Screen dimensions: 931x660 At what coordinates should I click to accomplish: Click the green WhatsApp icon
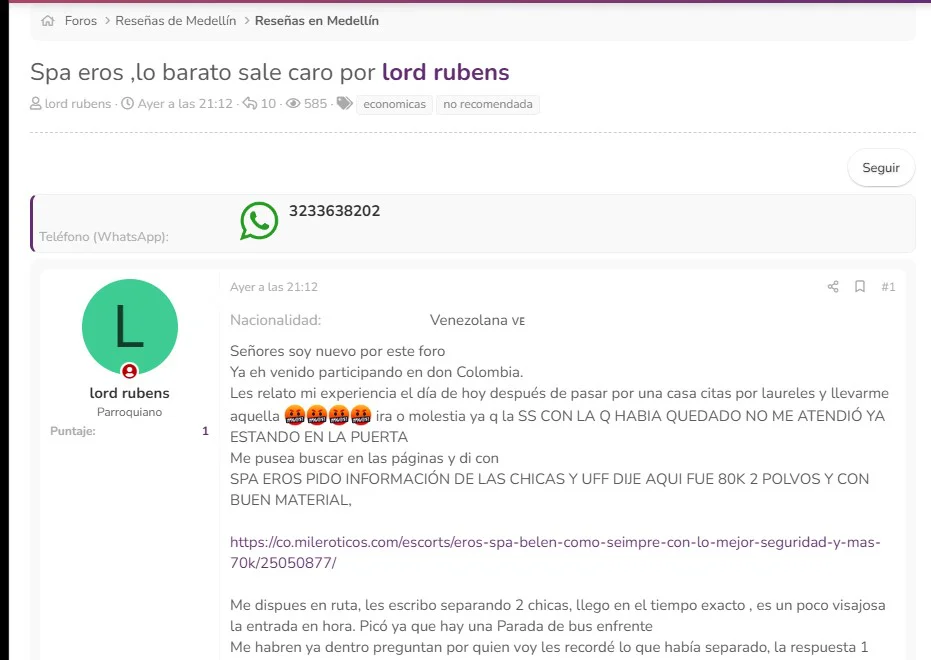(259, 221)
